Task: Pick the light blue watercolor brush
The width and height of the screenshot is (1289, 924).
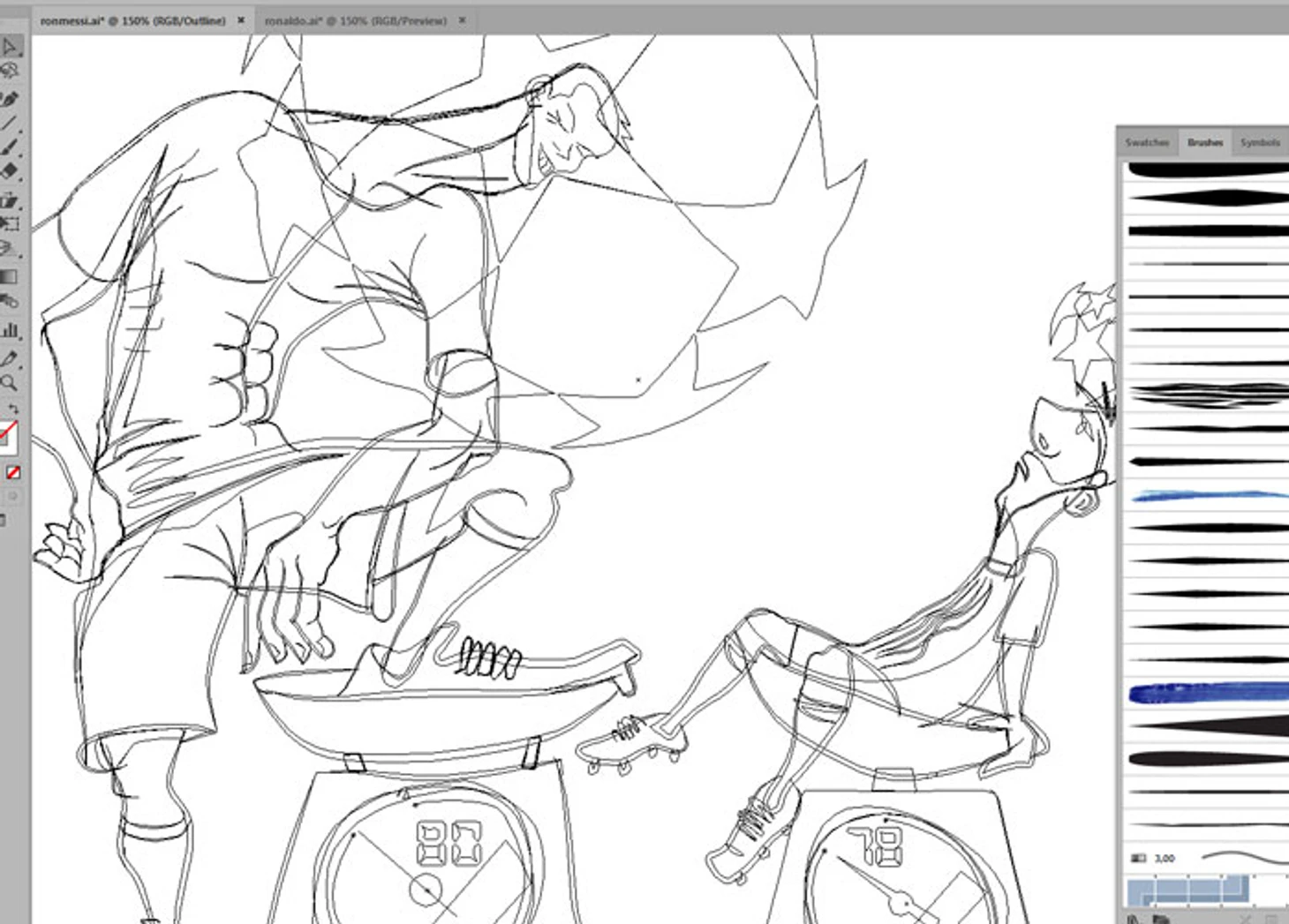Action: point(1208,496)
